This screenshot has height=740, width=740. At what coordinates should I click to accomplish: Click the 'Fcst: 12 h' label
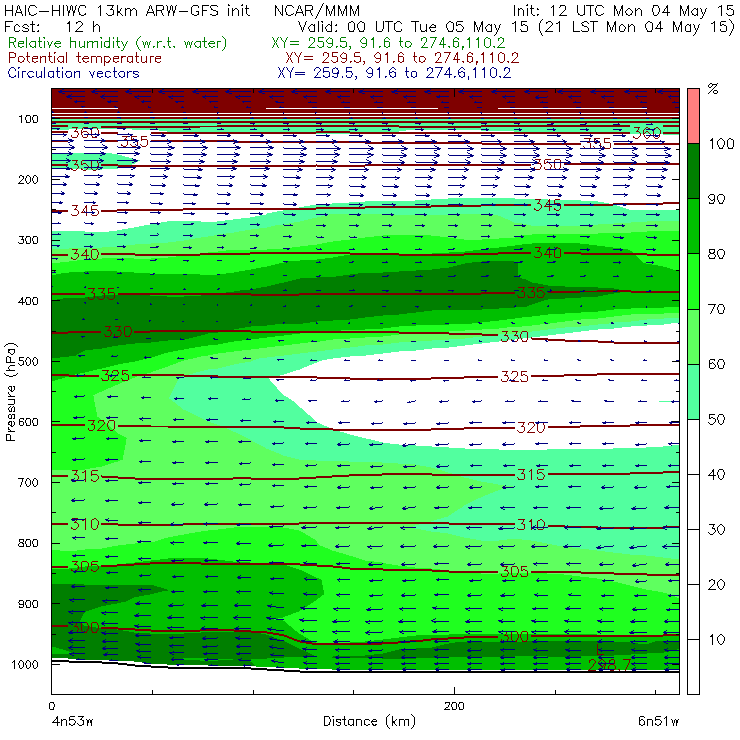pyautogui.click(x=52, y=27)
